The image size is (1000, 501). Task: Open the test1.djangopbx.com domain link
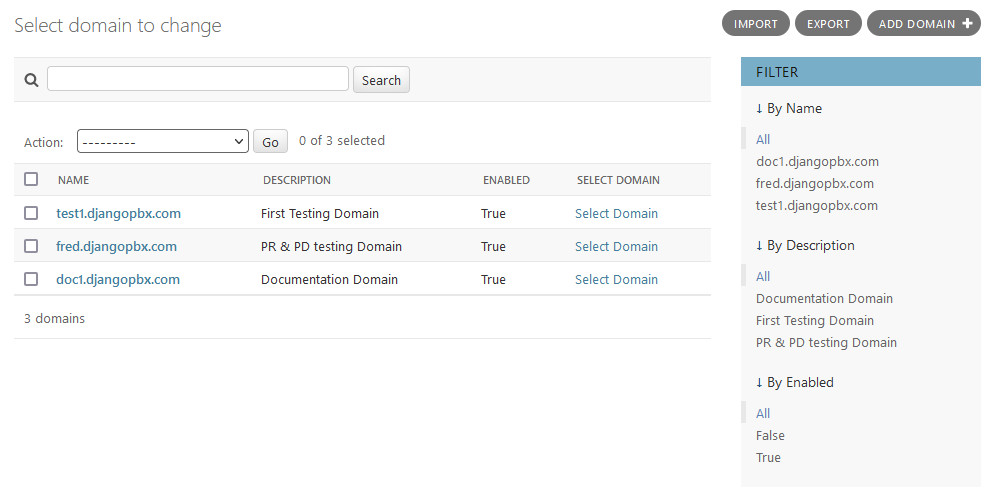pos(118,213)
